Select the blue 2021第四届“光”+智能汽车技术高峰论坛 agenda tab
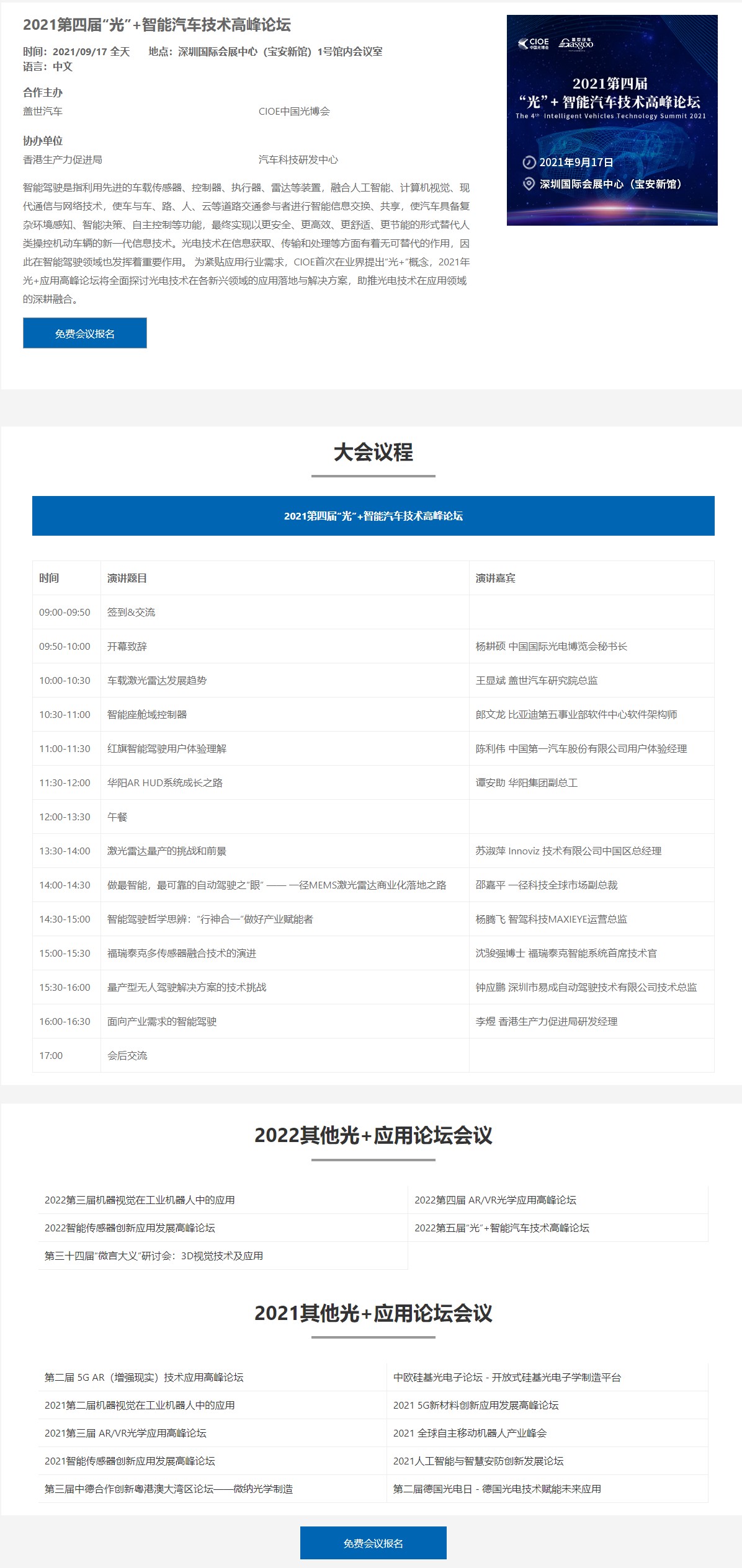Image resolution: width=742 pixels, height=1568 pixels. coord(373,516)
